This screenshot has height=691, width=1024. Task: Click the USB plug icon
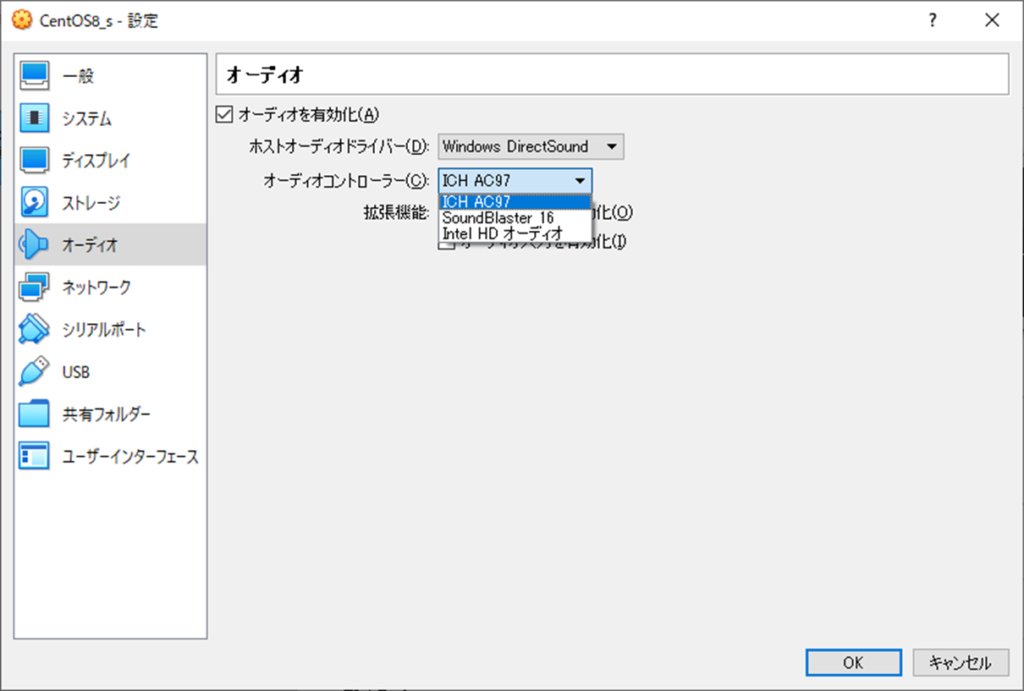coord(34,372)
